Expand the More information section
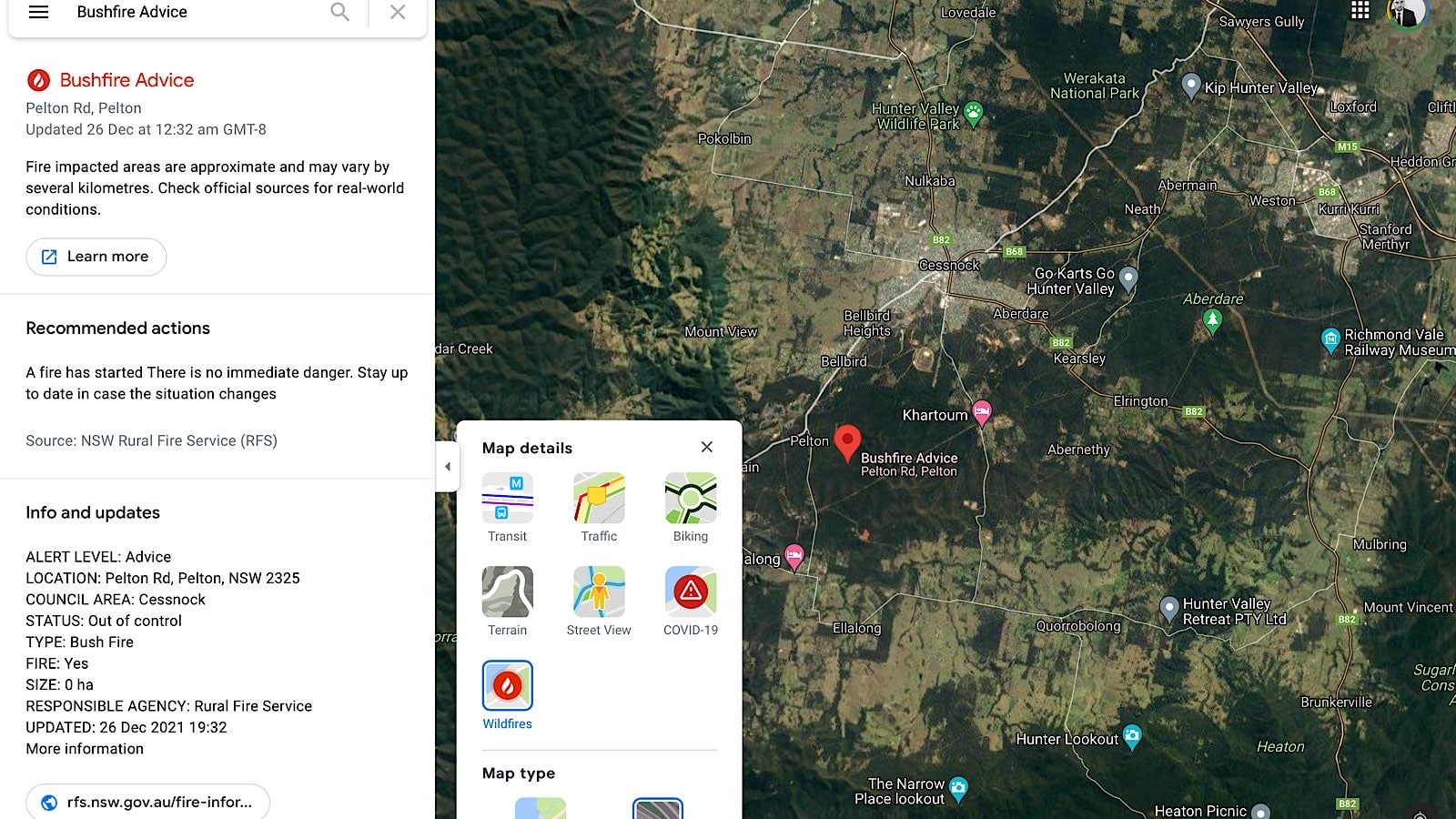Screen dimensions: 1456x819 [x=84, y=748]
